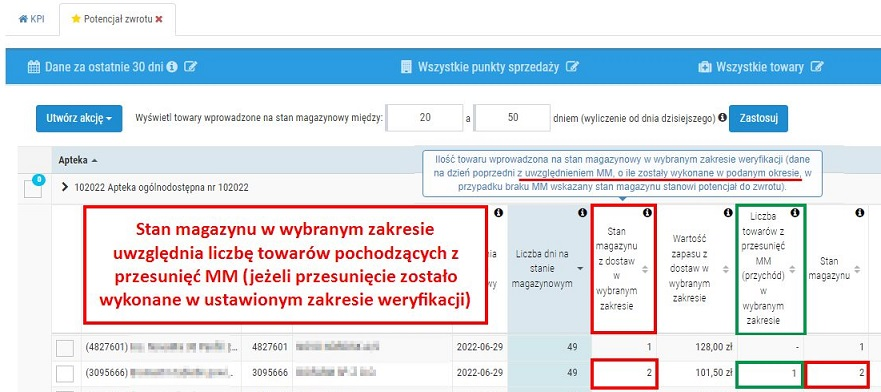
Task: Click star icon on Potencjał zwrotu tab
Action: tap(76, 19)
